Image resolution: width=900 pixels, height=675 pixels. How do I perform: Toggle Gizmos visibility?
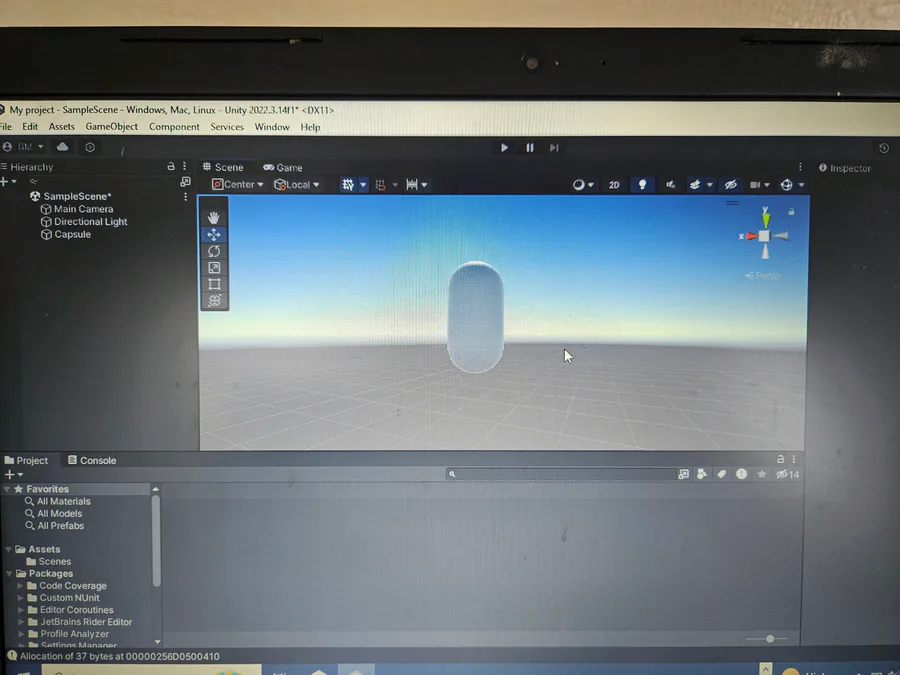point(786,184)
